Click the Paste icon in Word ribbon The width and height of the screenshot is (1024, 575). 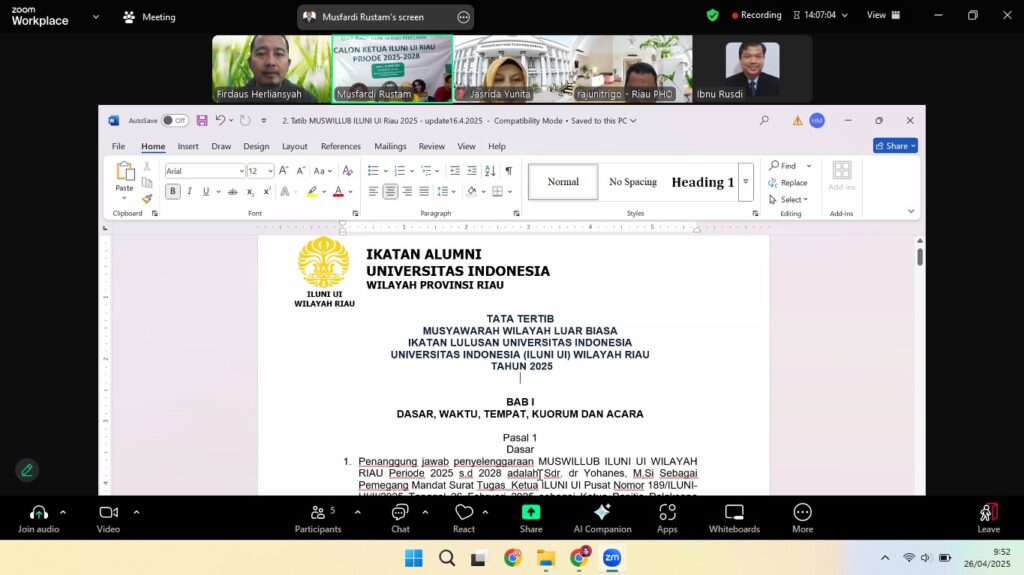tap(124, 171)
